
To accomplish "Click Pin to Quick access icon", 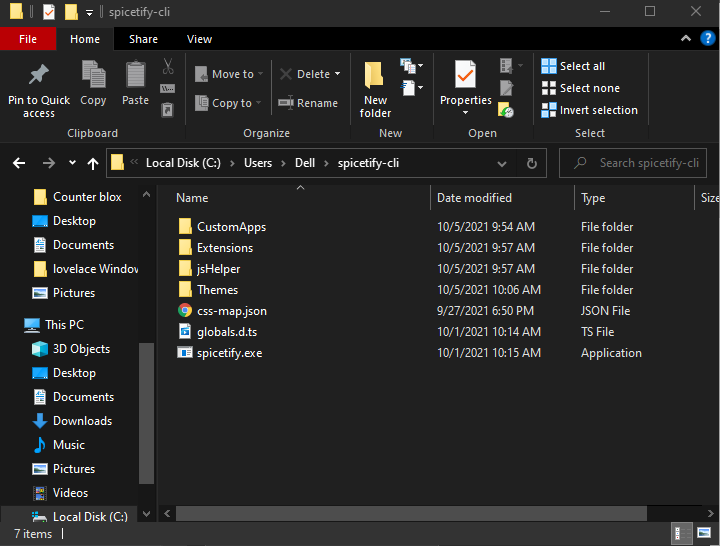I will [x=39, y=75].
